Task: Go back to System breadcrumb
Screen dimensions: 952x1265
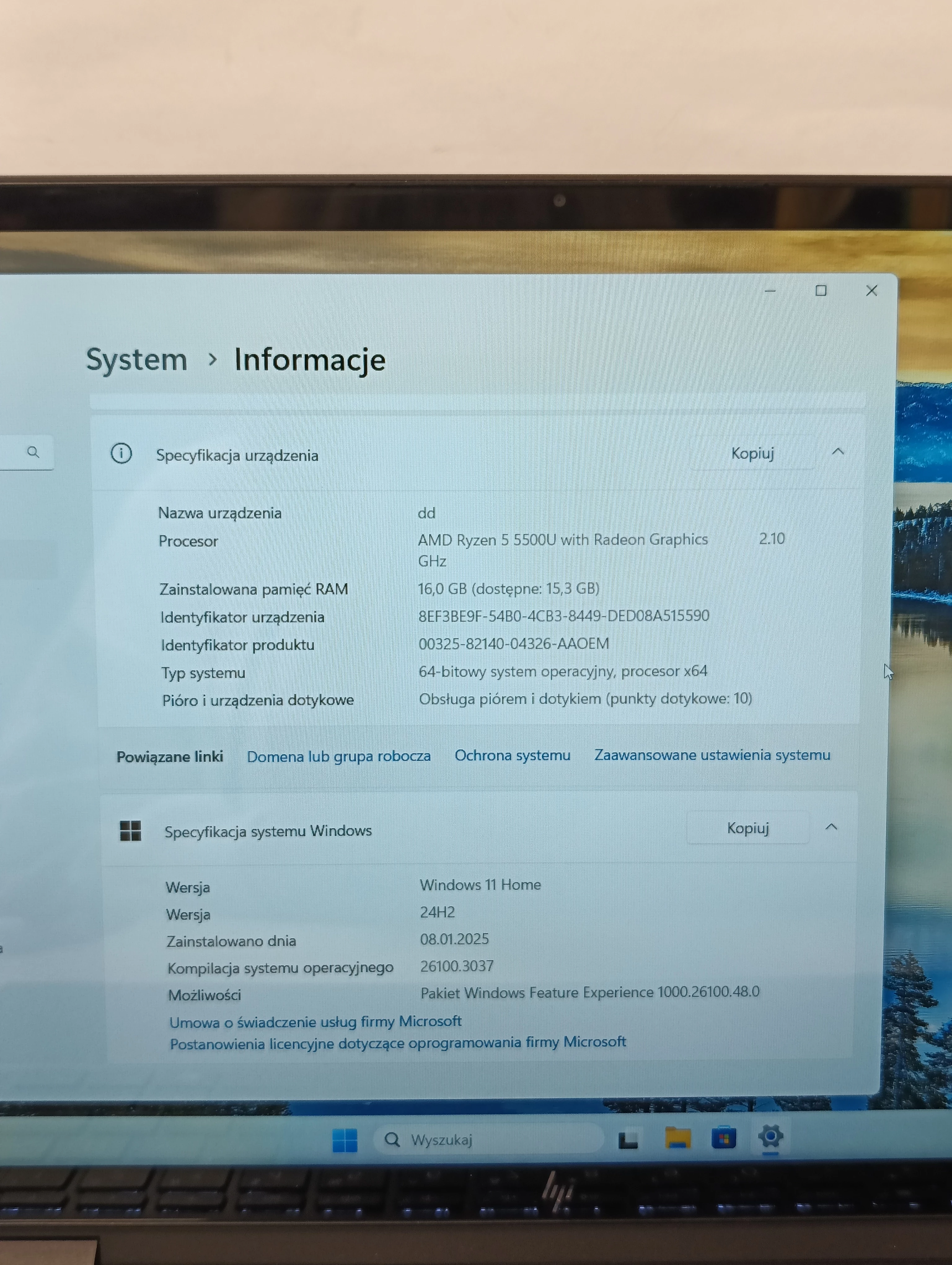Action: tap(137, 360)
